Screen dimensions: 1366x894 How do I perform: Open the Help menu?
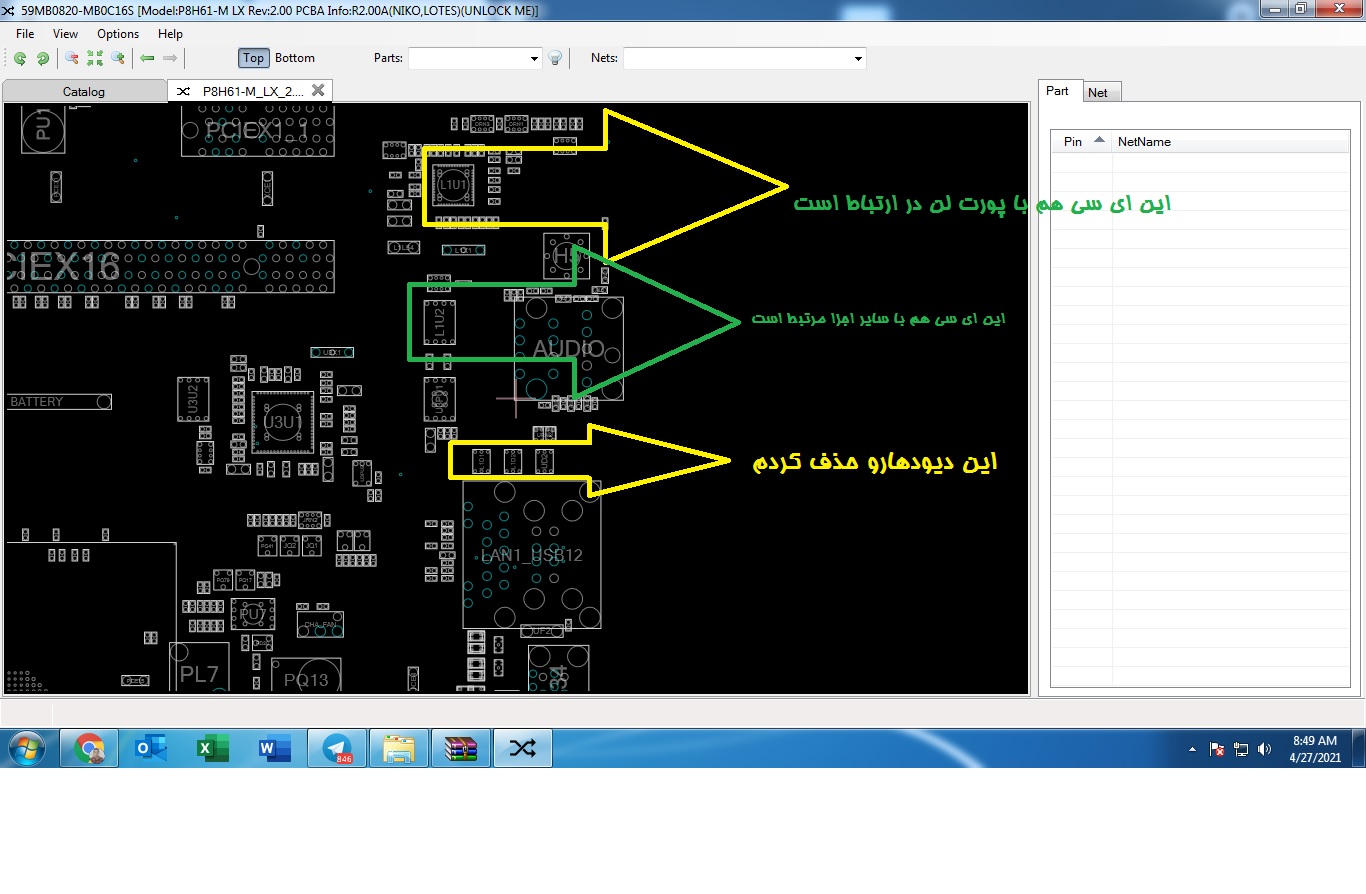(x=170, y=34)
